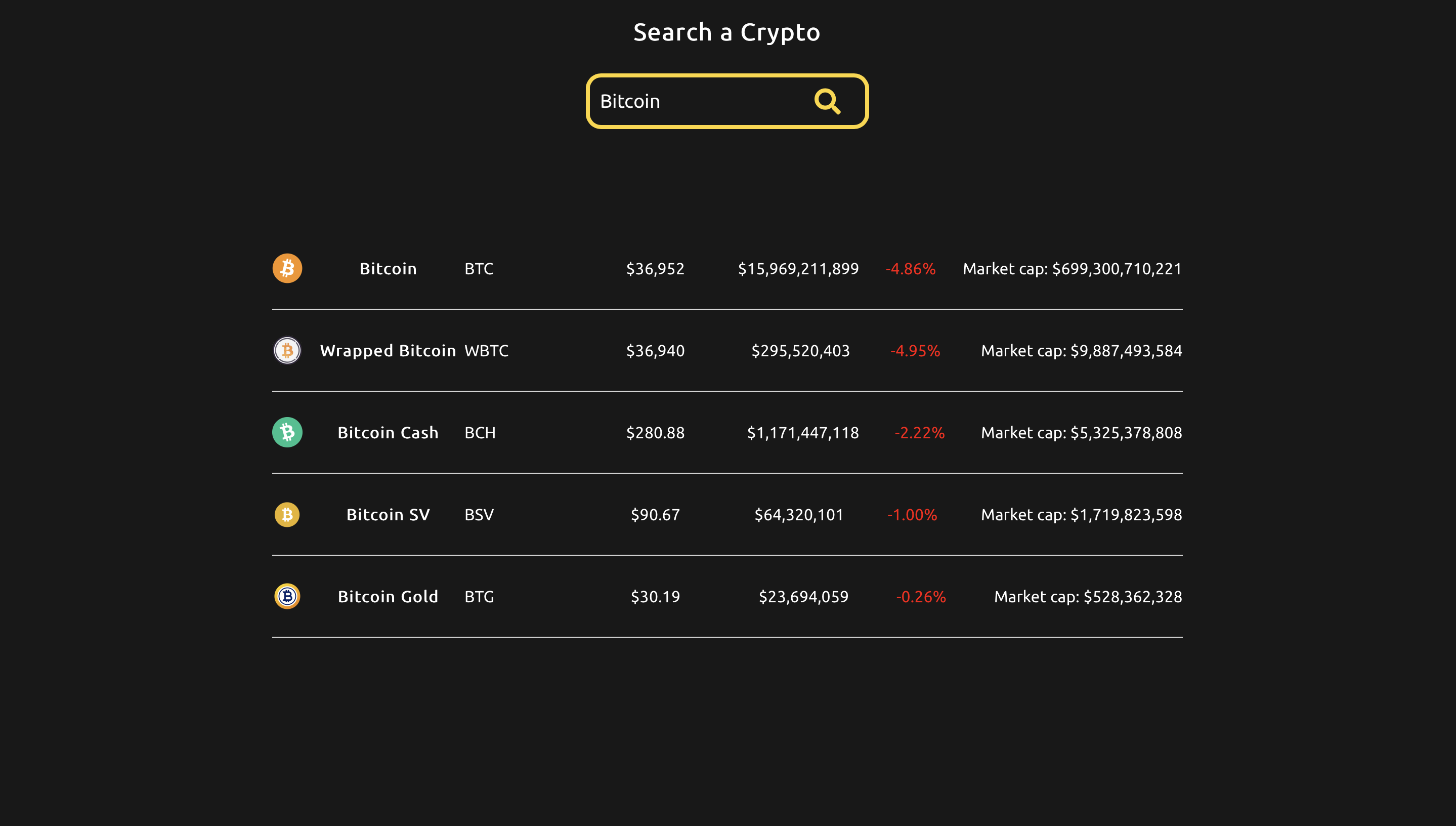The width and height of the screenshot is (1456, 826).
Task: Click the BSV ticker symbol
Action: (x=479, y=515)
